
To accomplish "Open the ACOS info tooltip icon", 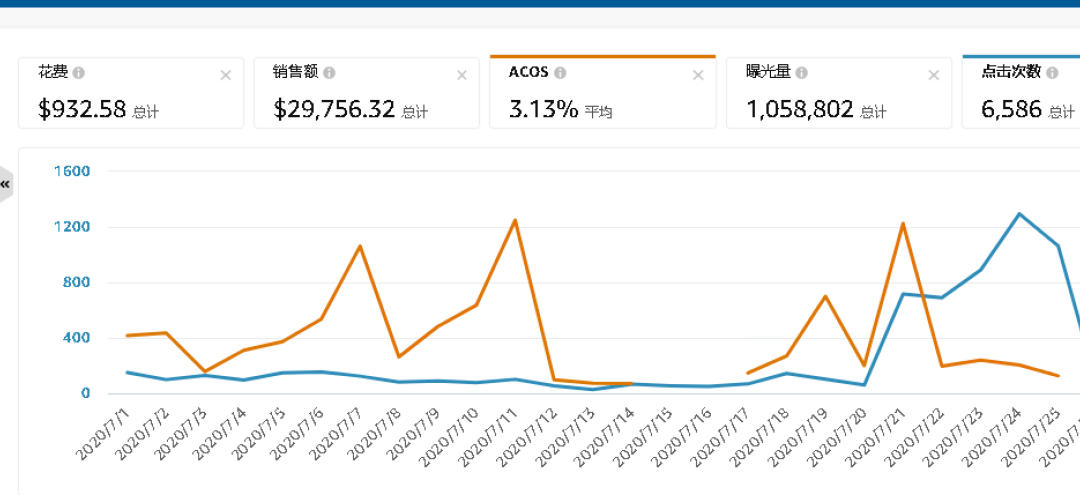I will (560, 73).
